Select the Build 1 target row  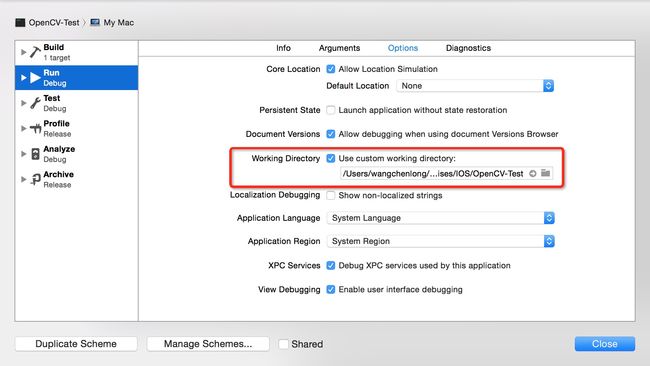tap(77, 52)
